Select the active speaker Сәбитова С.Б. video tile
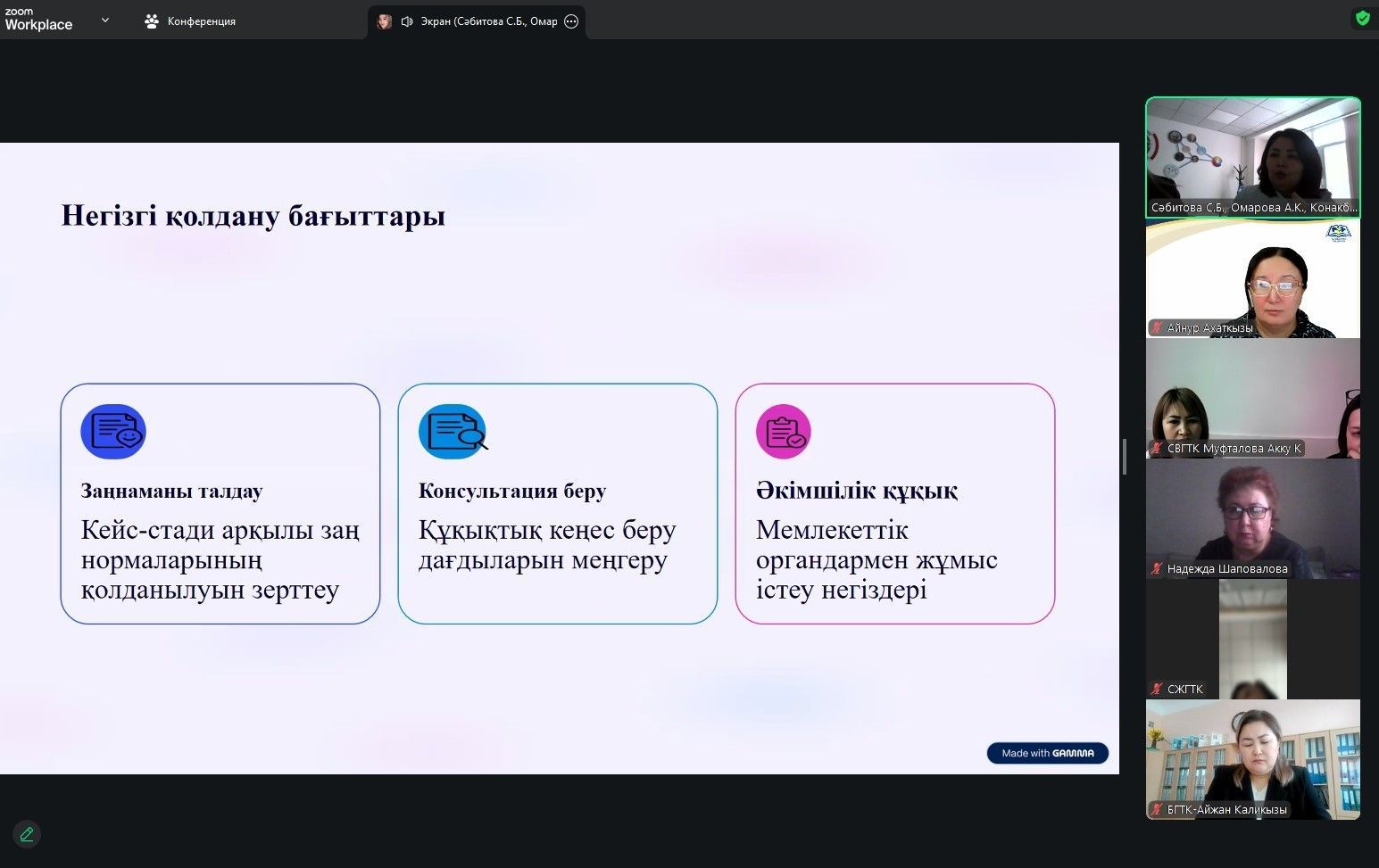This screenshot has height=868, width=1379. (1252, 156)
